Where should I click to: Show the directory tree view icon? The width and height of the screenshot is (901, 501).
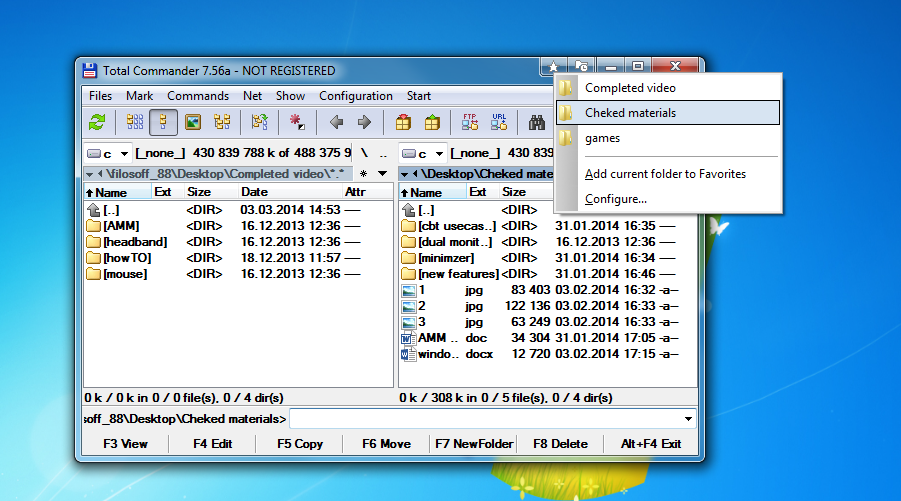pyautogui.click(x=222, y=122)
